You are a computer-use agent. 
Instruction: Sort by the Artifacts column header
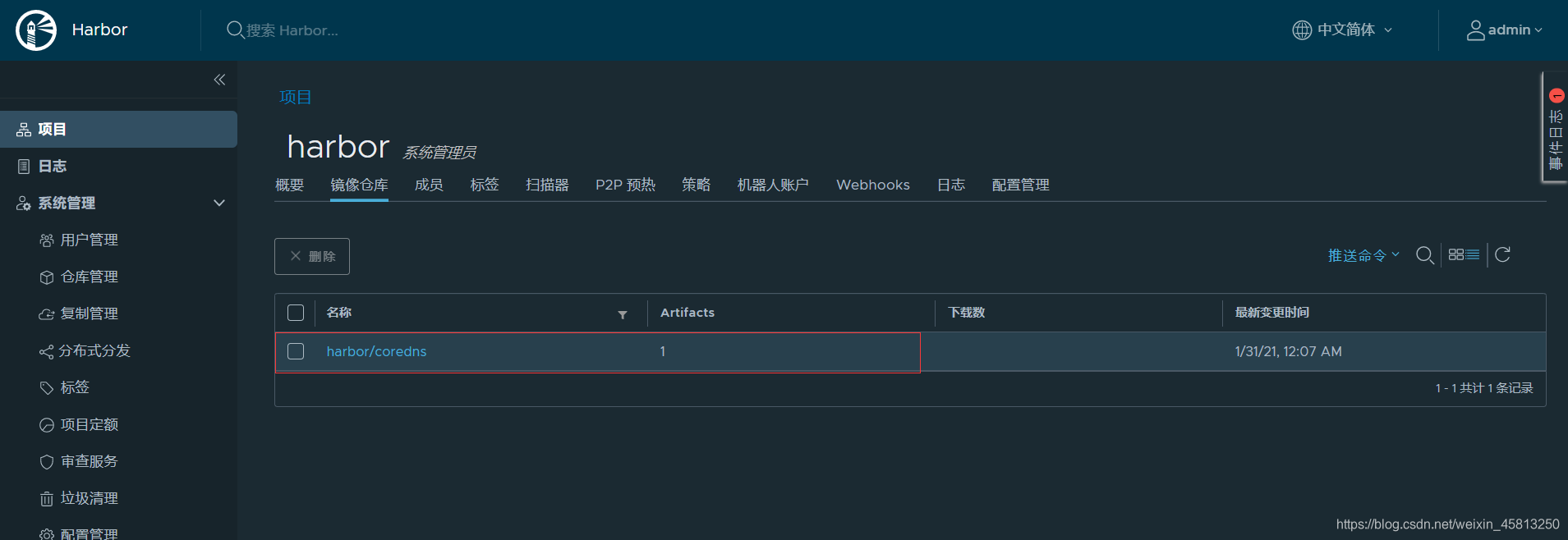point(687,313)
